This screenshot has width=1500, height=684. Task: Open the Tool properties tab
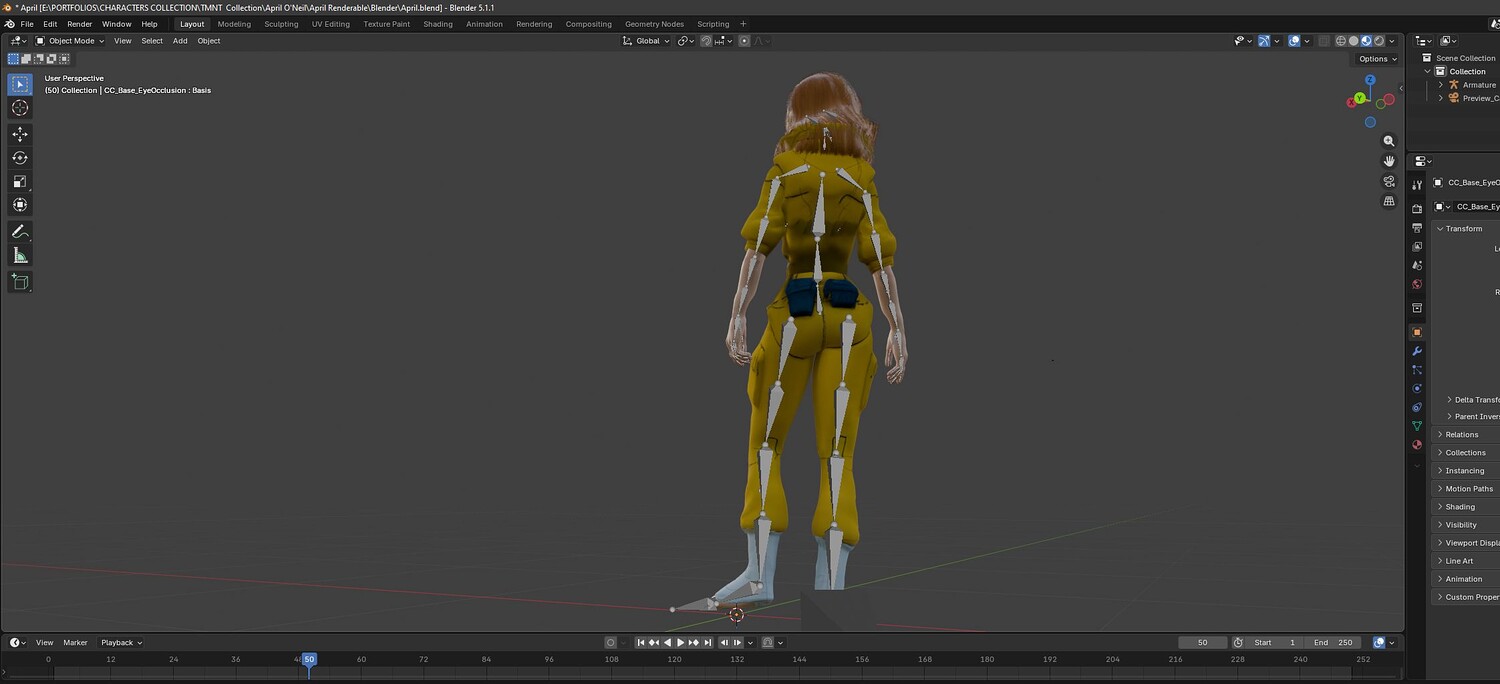(1417, 185)
